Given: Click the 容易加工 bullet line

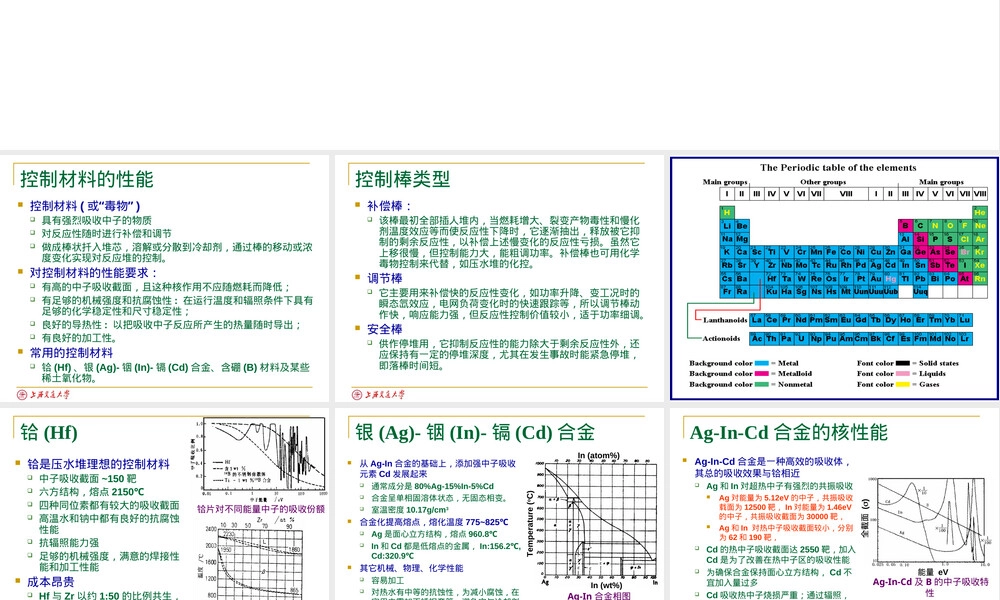Looking at the screenshot, I should [388, 580].
